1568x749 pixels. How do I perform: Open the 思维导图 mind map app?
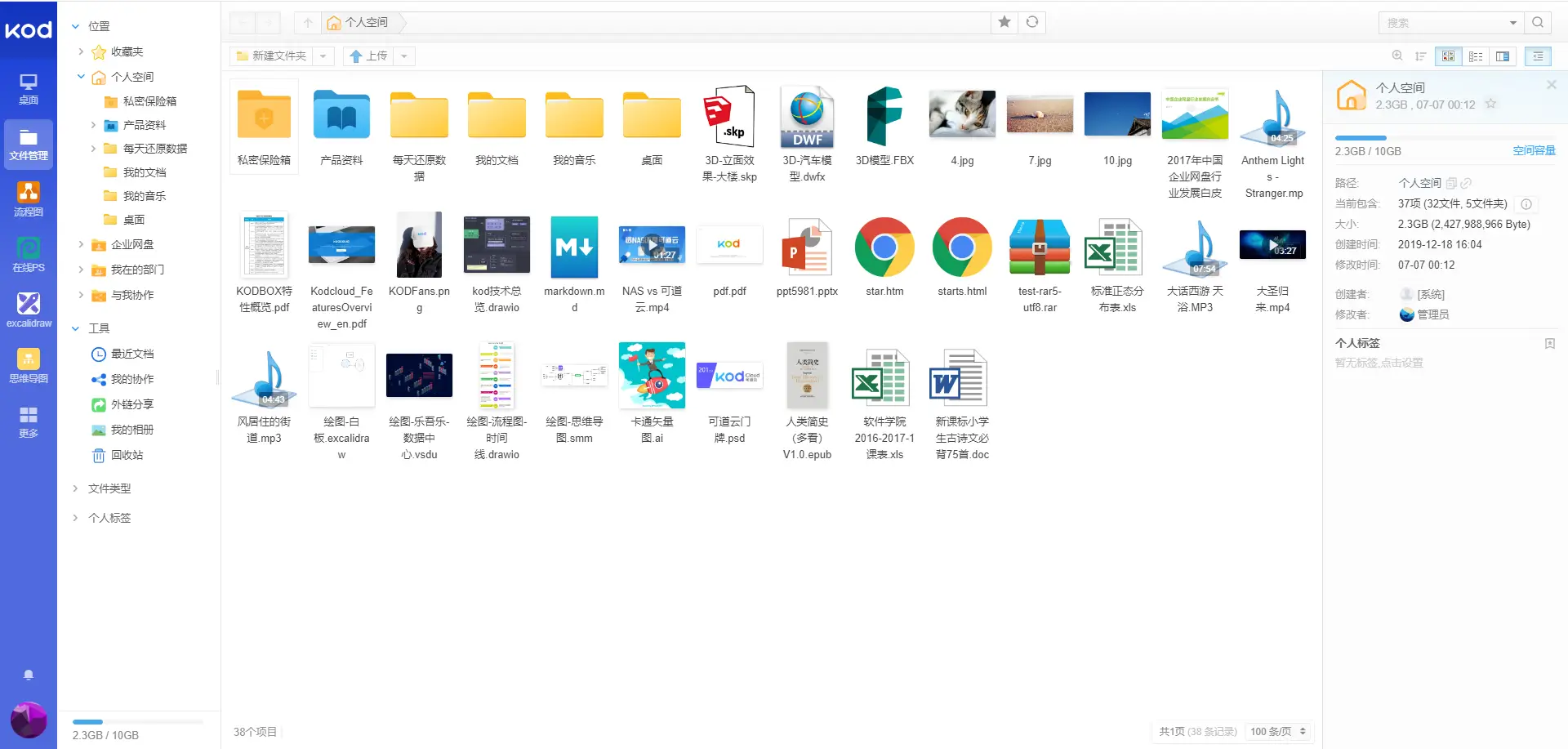click(29, 366)
